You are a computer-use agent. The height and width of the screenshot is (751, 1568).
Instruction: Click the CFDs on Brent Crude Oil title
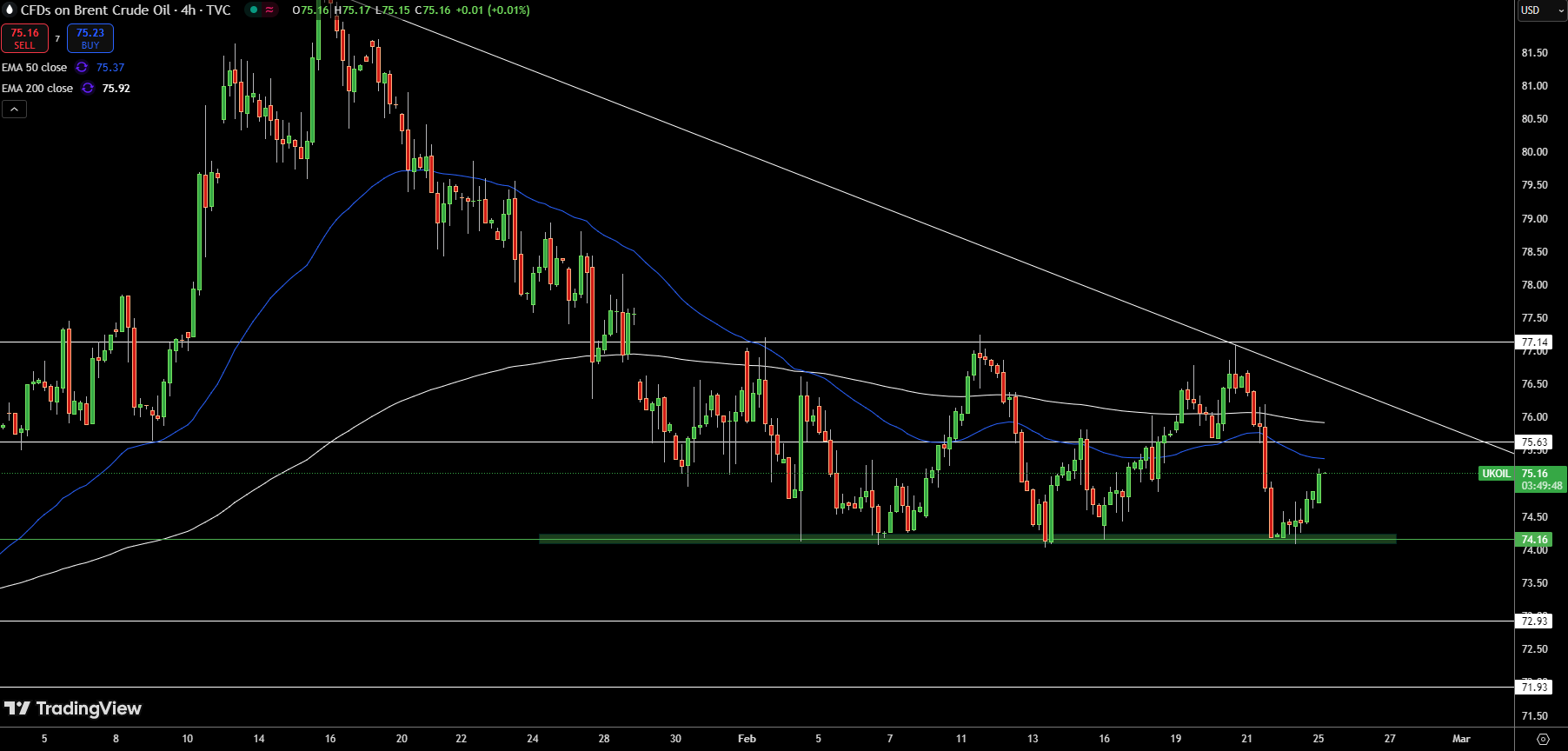pyautogui.click(x=126, y=10)
